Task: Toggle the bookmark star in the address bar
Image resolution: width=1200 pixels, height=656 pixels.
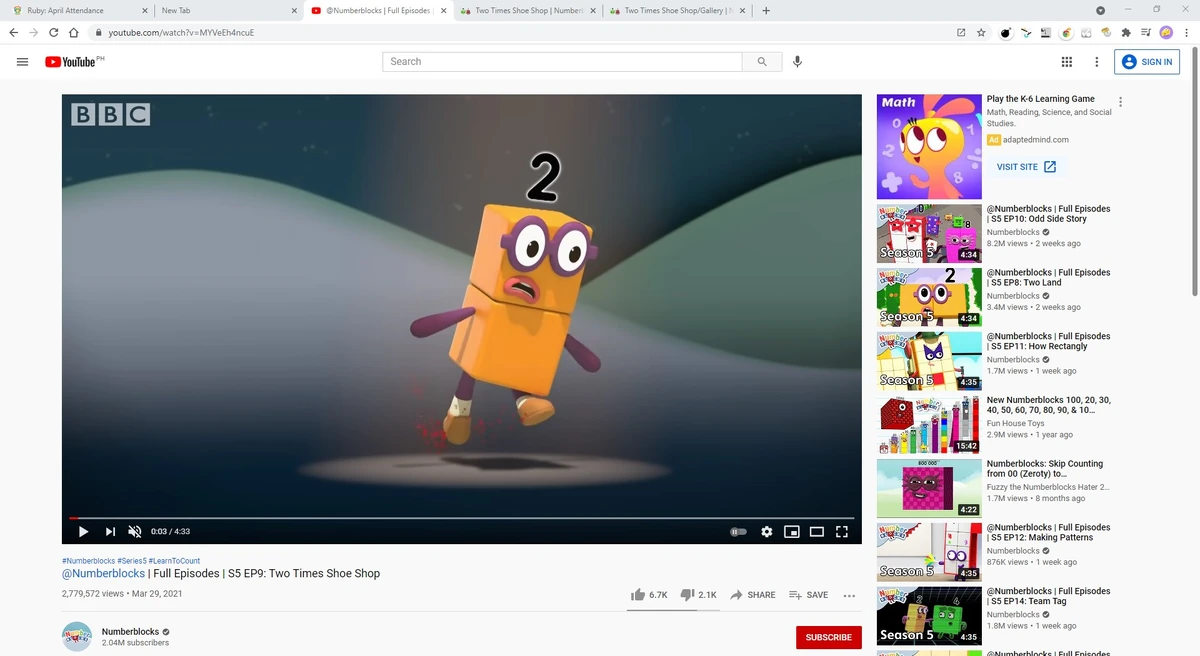Action: (981, 32)
